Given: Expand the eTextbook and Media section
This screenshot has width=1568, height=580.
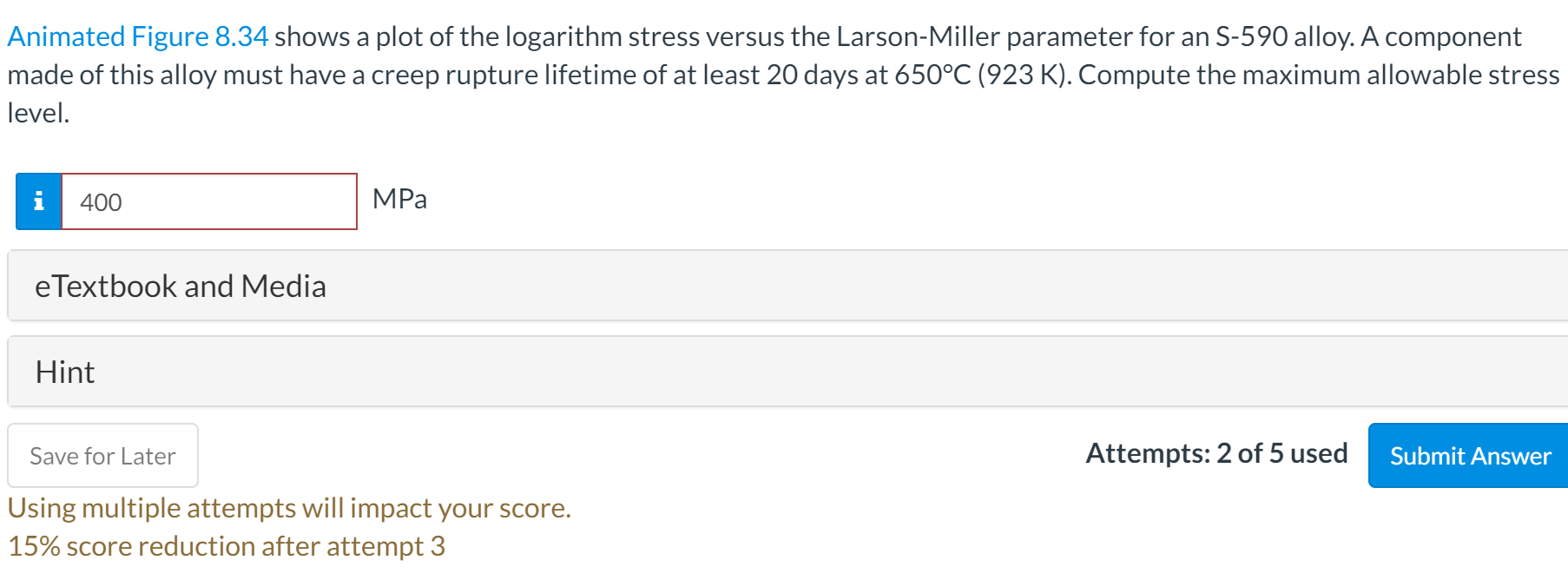Looking at the screenshot, I should coord(787,286).
